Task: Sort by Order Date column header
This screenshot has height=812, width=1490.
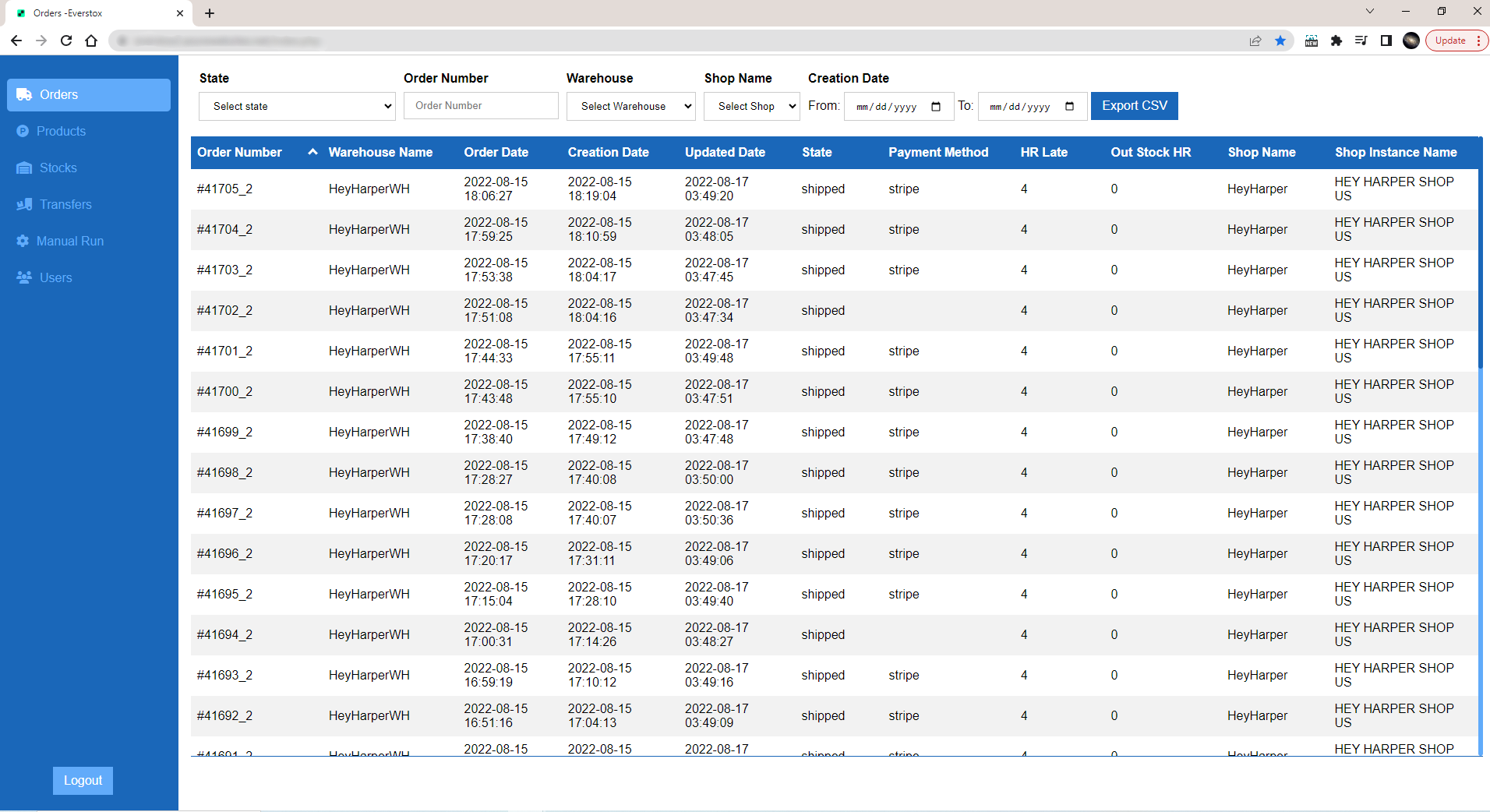Action: coord(496,153)
